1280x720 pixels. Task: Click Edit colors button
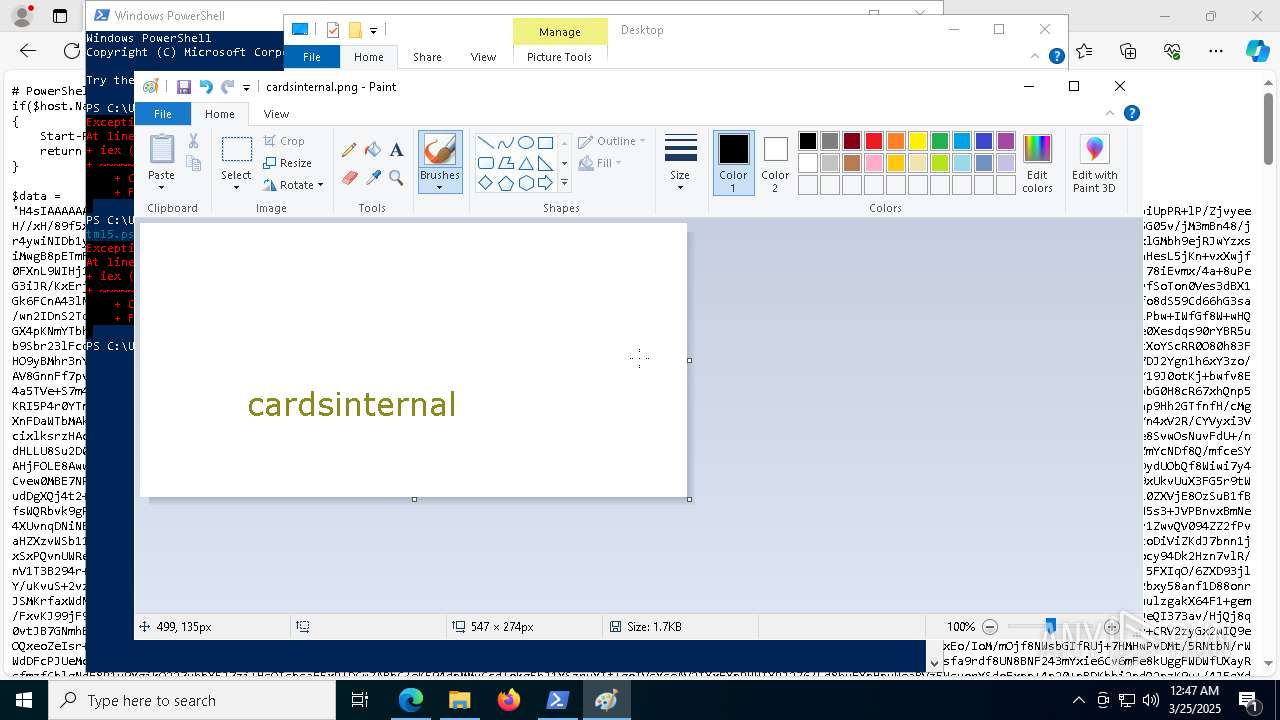point(1037,163)
